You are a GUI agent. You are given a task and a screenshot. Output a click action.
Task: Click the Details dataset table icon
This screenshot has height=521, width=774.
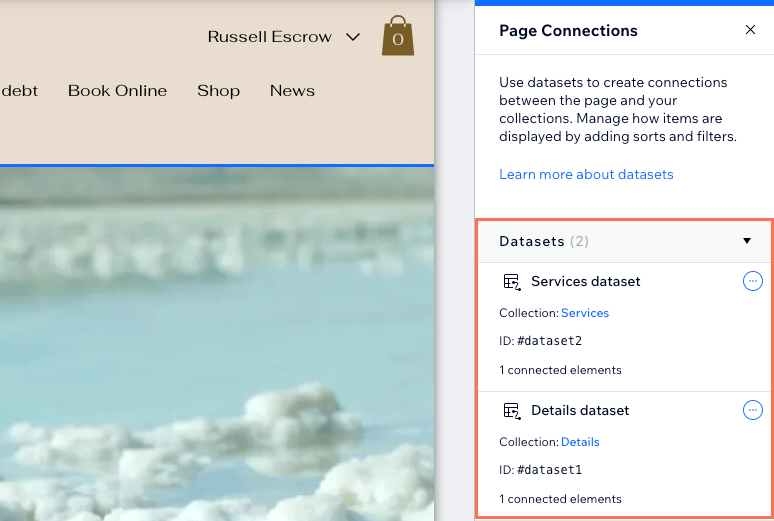coord(512,411)
